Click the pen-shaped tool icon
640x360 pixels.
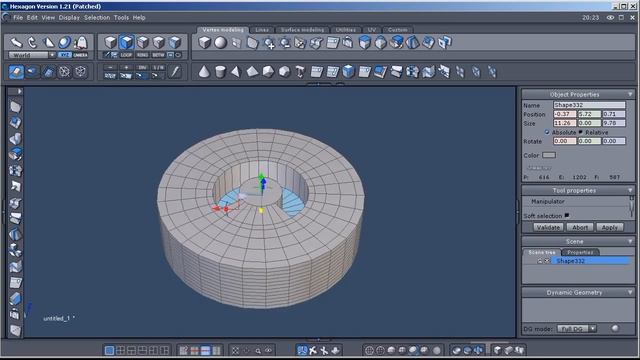coord(175,72)
